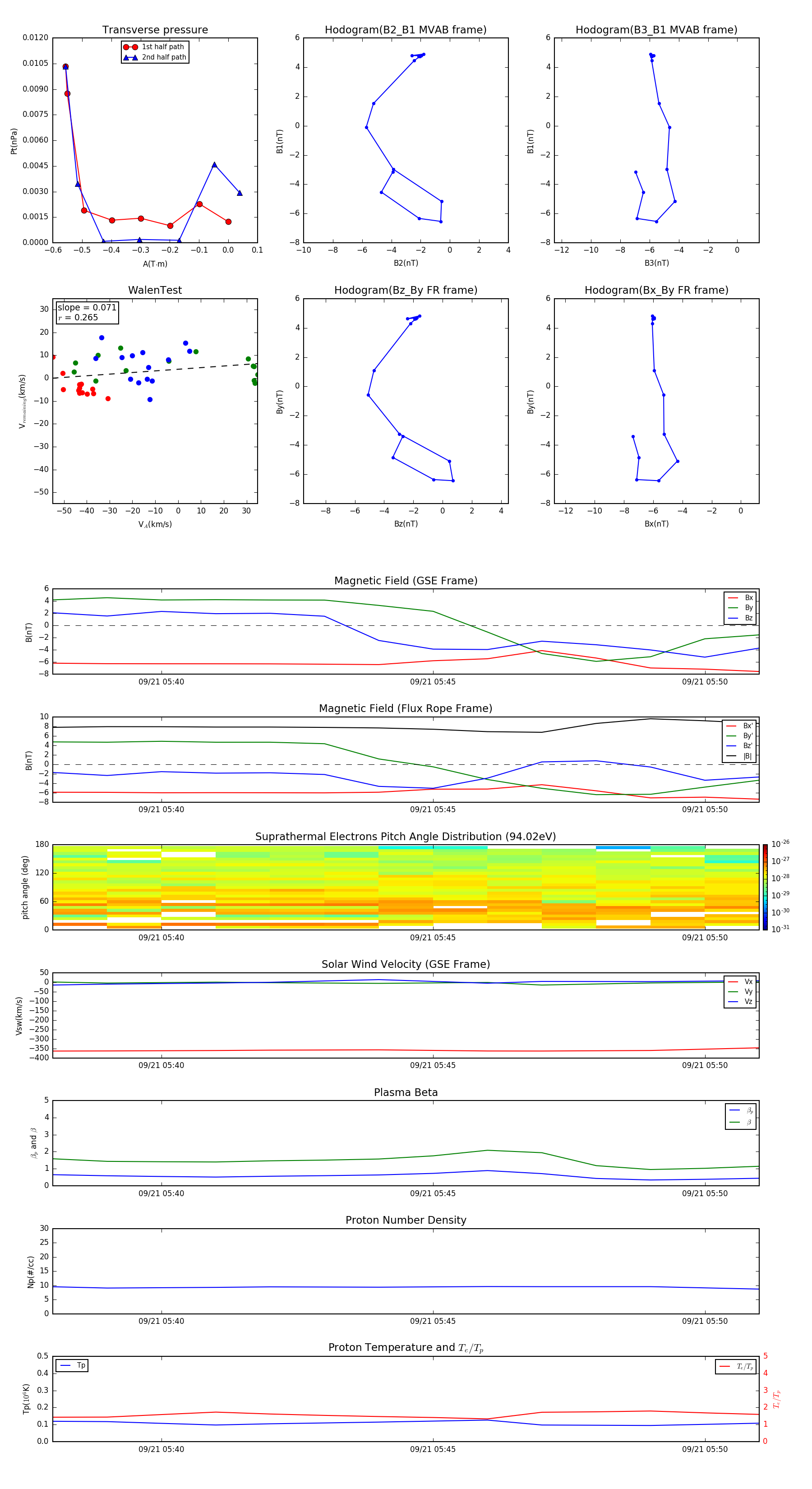This screenshot has width=812, height=1489.
Task: Click the 'Hodogram(B3_B1 MVAB frame)' title
Action: click(656, 30)
